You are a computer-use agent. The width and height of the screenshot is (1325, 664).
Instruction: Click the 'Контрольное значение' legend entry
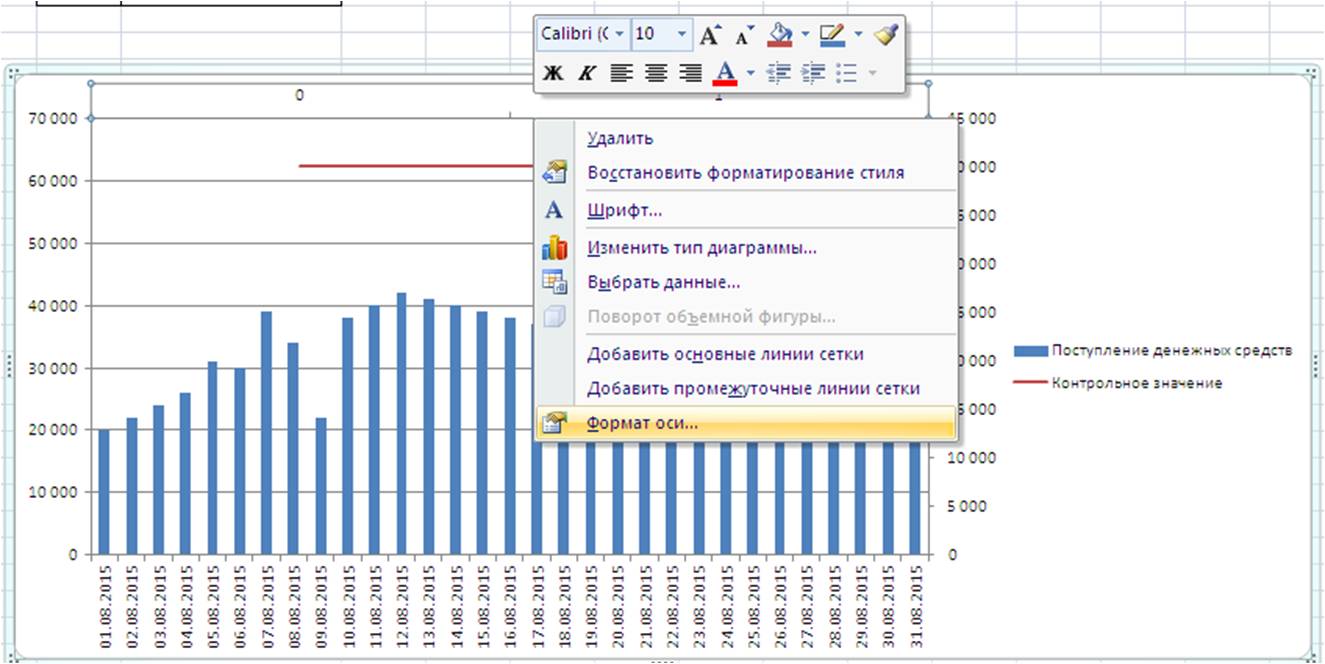coord(1136,383)
